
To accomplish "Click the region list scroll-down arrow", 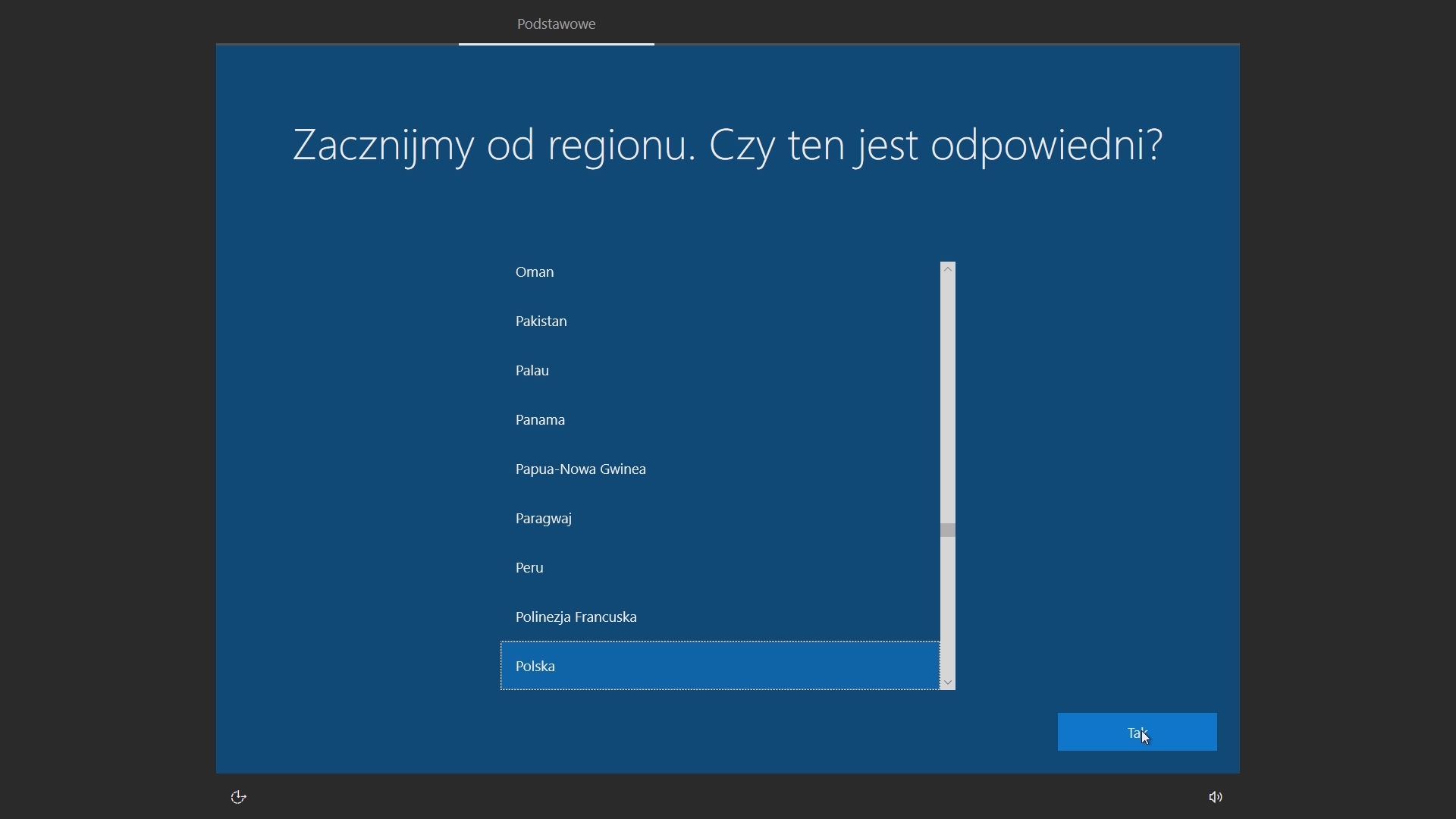I will click(x=948, y=682).
